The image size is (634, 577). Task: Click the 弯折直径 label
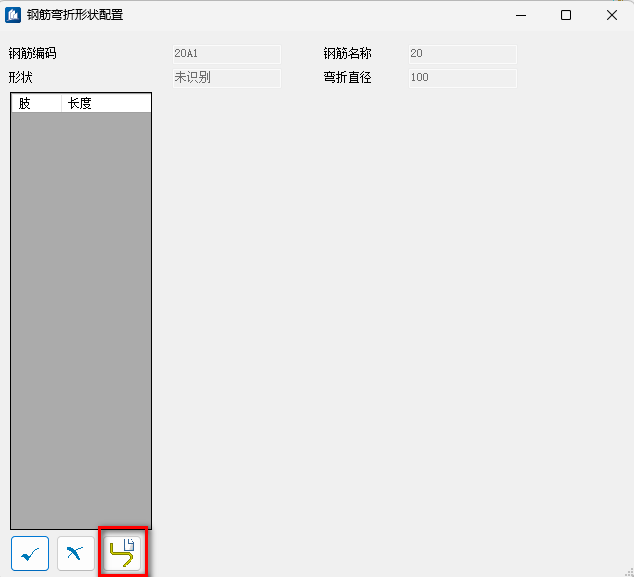(x=347, y=77)
